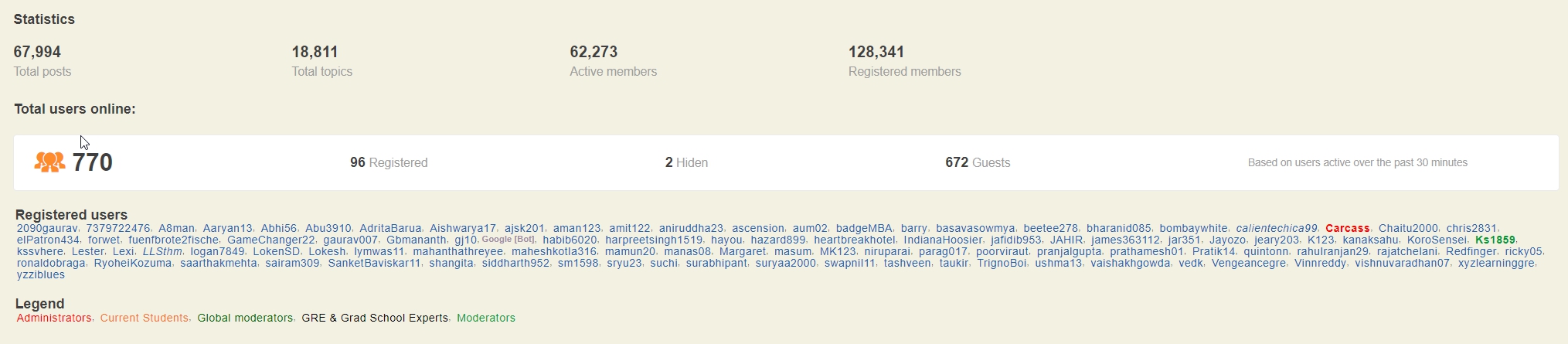
Task: Click username 2090gaurav
Action: tap(46, 228)
